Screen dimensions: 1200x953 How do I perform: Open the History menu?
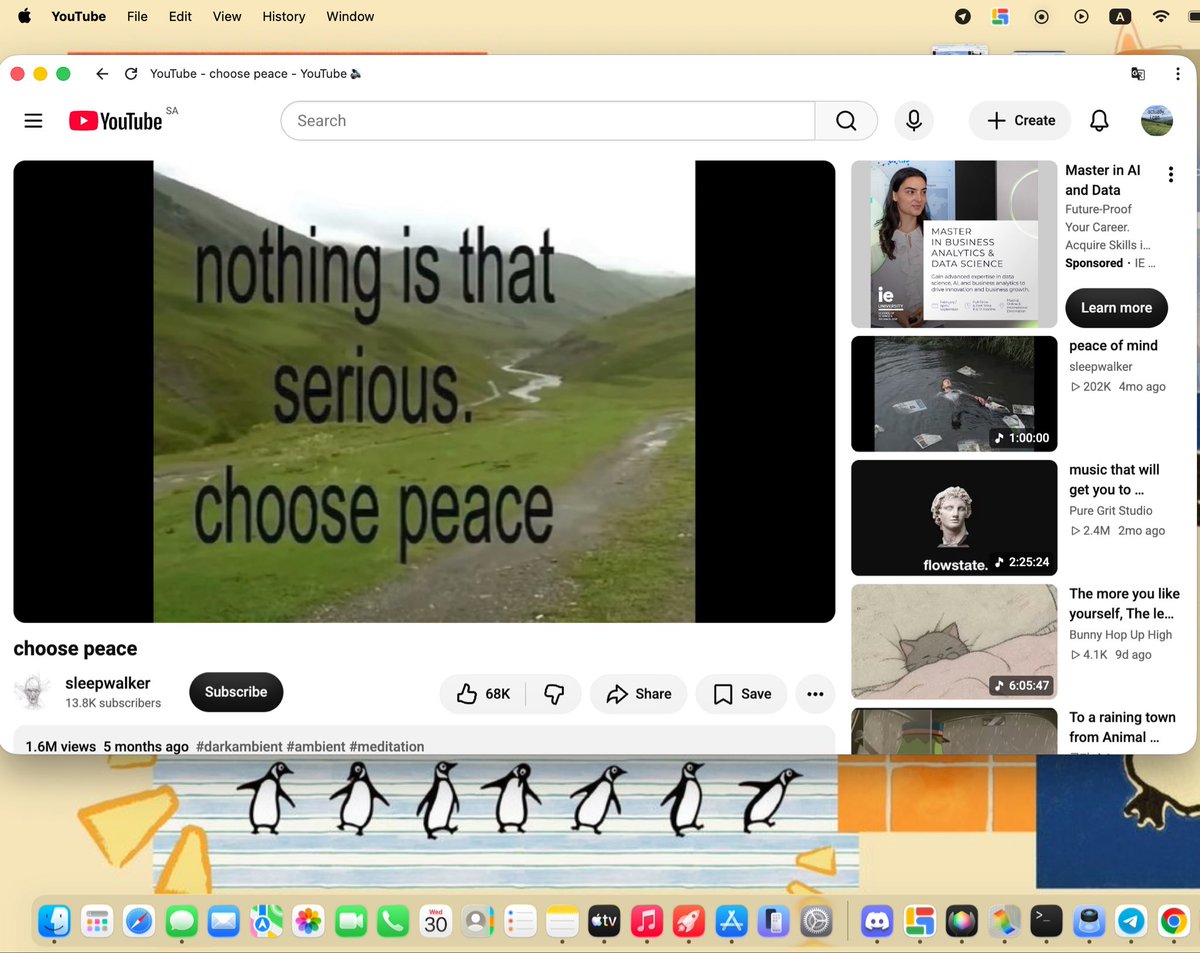[284, 16]
